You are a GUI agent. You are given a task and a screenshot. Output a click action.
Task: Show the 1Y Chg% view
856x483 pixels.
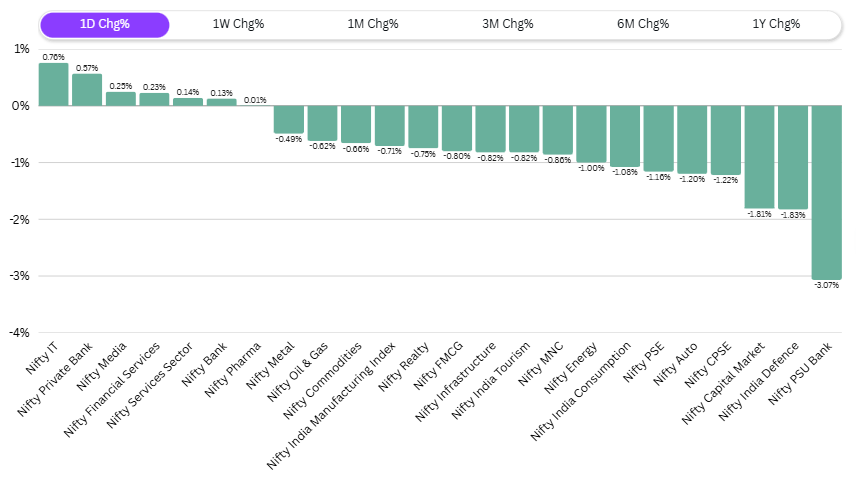click(x=776, y=24)
